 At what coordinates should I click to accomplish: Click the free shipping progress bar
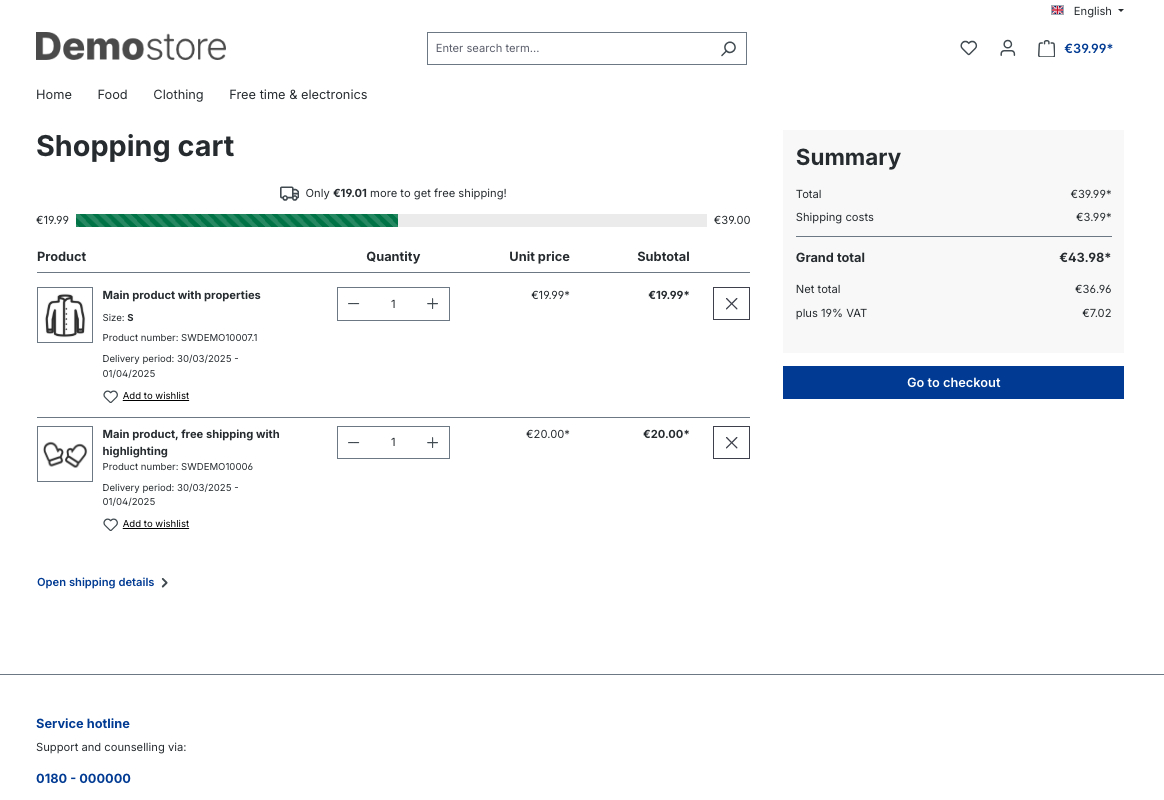click(391, 220)
